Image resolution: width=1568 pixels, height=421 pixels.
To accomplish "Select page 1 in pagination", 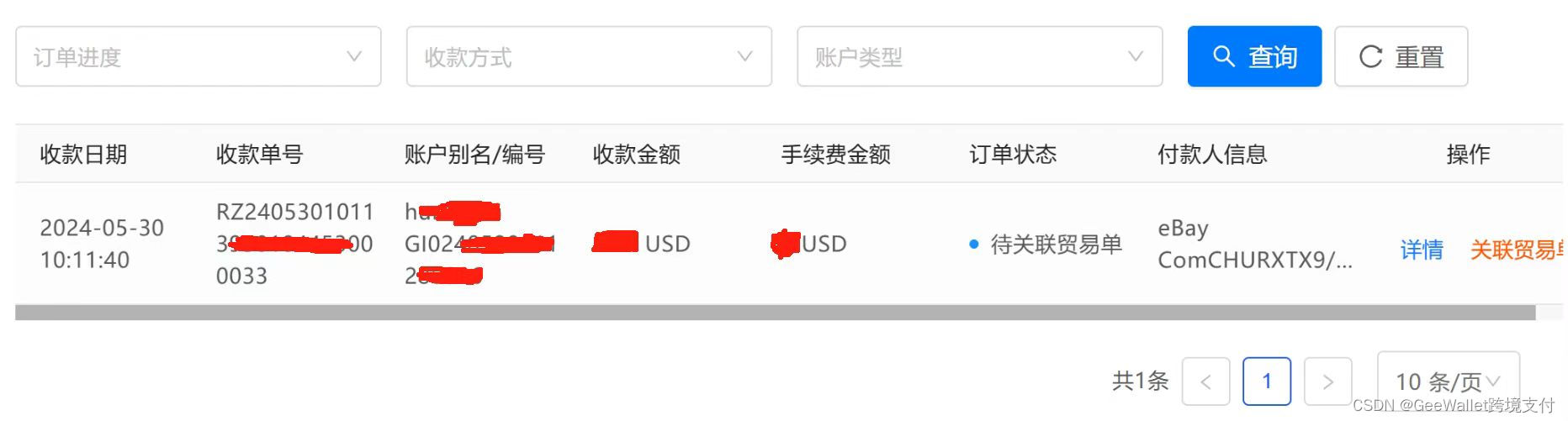I will (x=1267, y=382).
